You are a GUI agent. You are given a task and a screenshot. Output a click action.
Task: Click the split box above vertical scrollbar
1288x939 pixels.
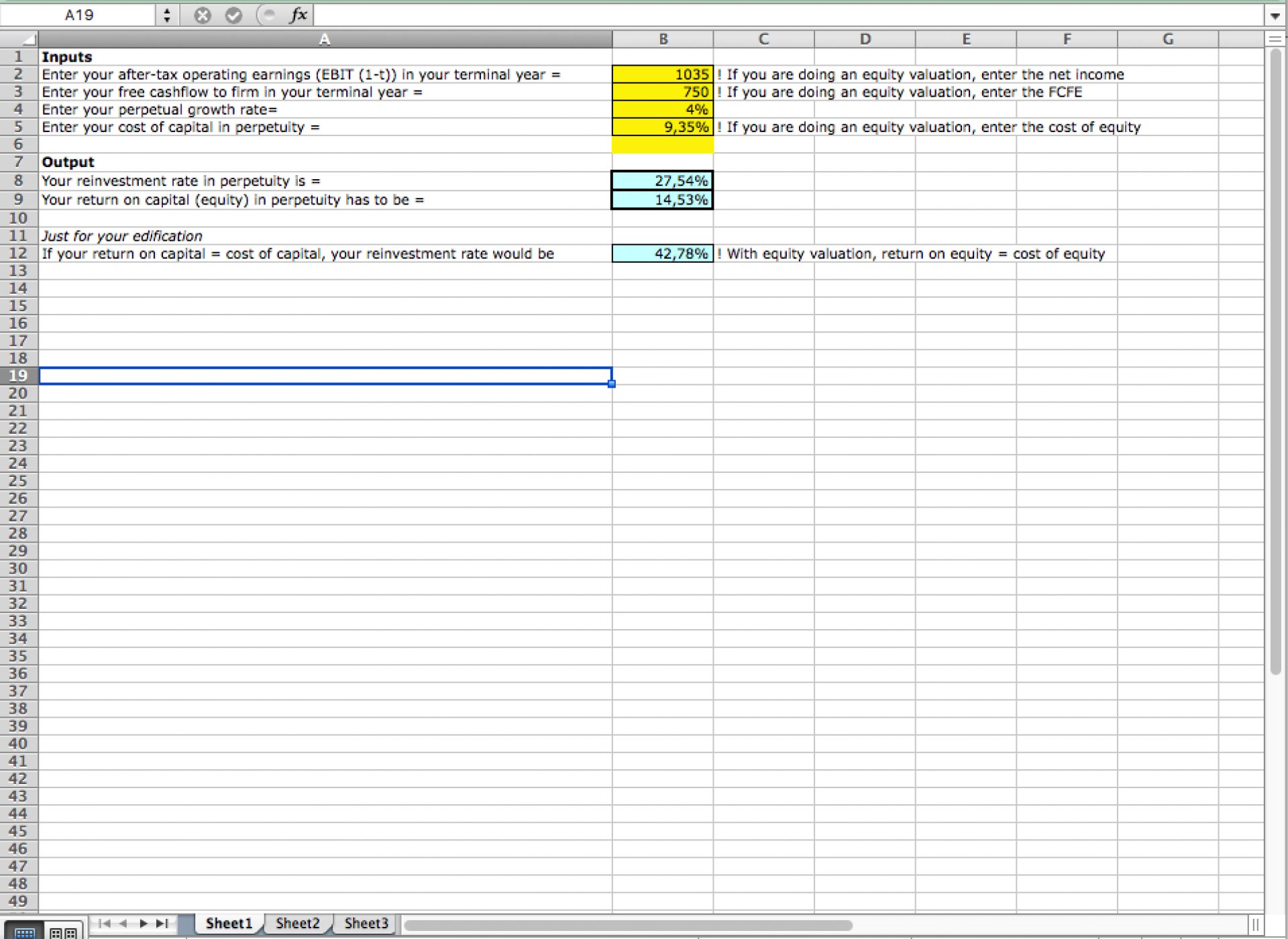(1275, 39)
